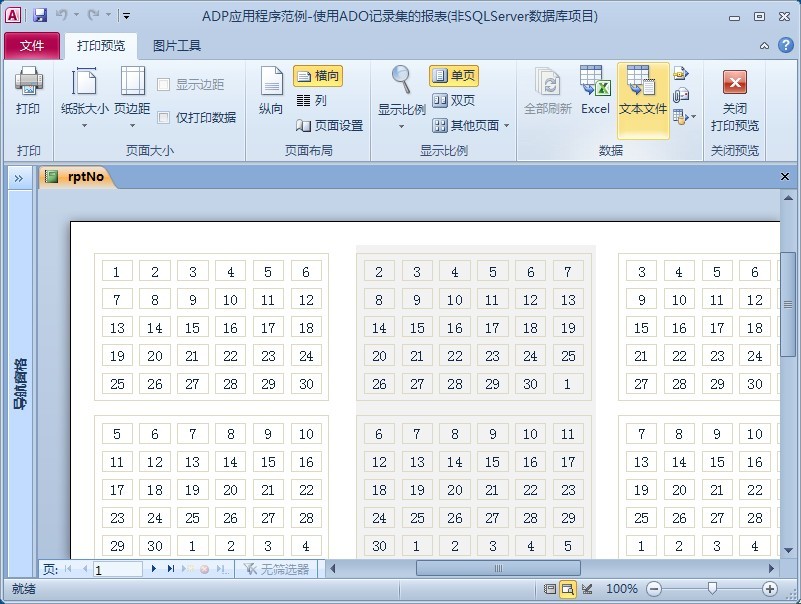Viewport: 801px width, 604px height.
Task: Close print preview (关闭打印预览)
Action: coord(735,100)
